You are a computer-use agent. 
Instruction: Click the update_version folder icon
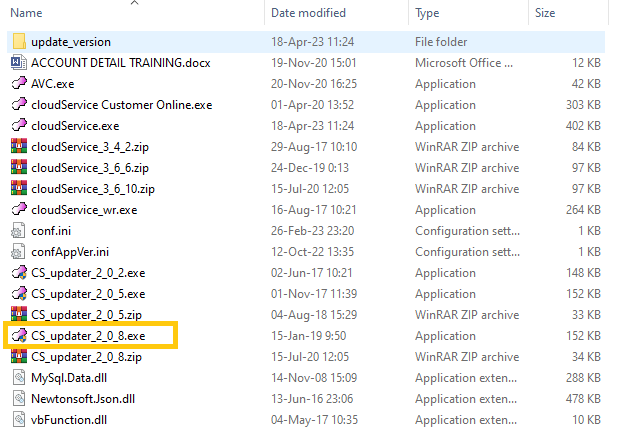coord(18,42)
